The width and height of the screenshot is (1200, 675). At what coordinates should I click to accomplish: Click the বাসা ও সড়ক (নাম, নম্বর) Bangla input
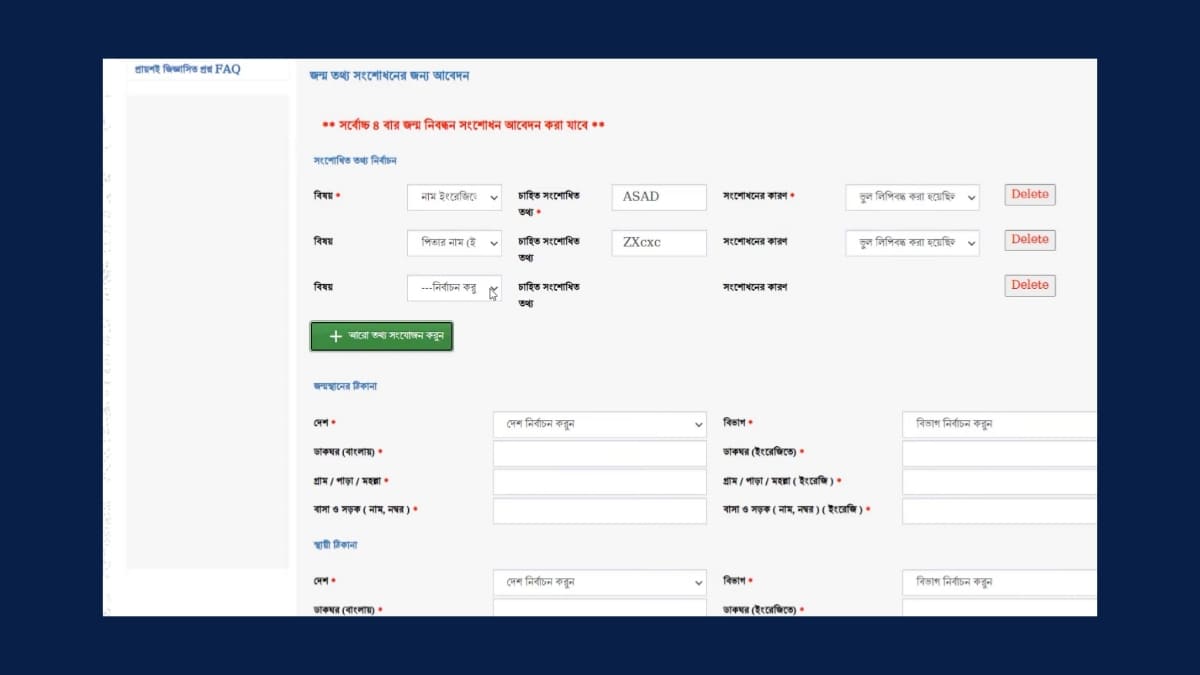pyautogui.click(x=600, y=511)
